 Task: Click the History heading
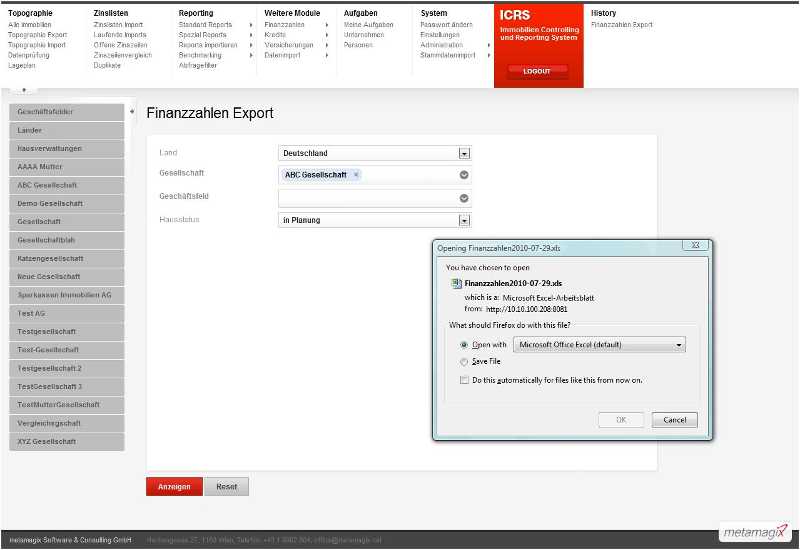click(x=603, y=13)
